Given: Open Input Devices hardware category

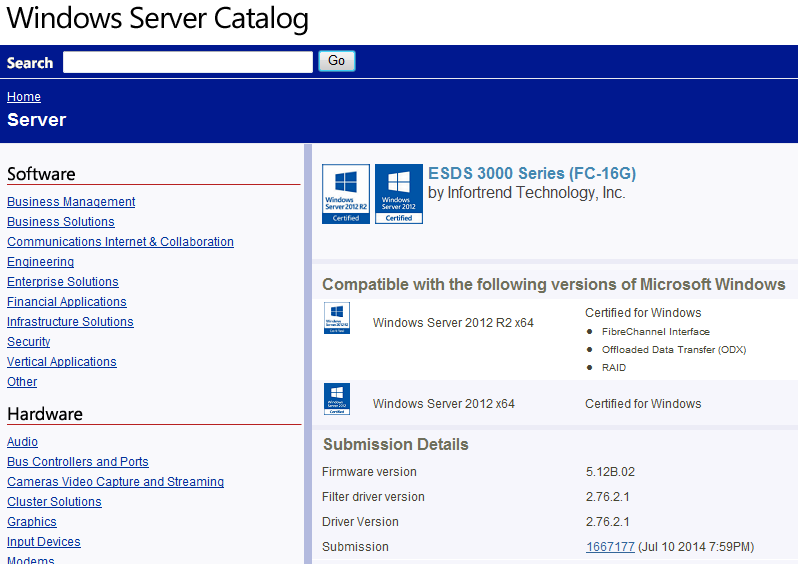Looking at the screenshot, I should point(44,541).
